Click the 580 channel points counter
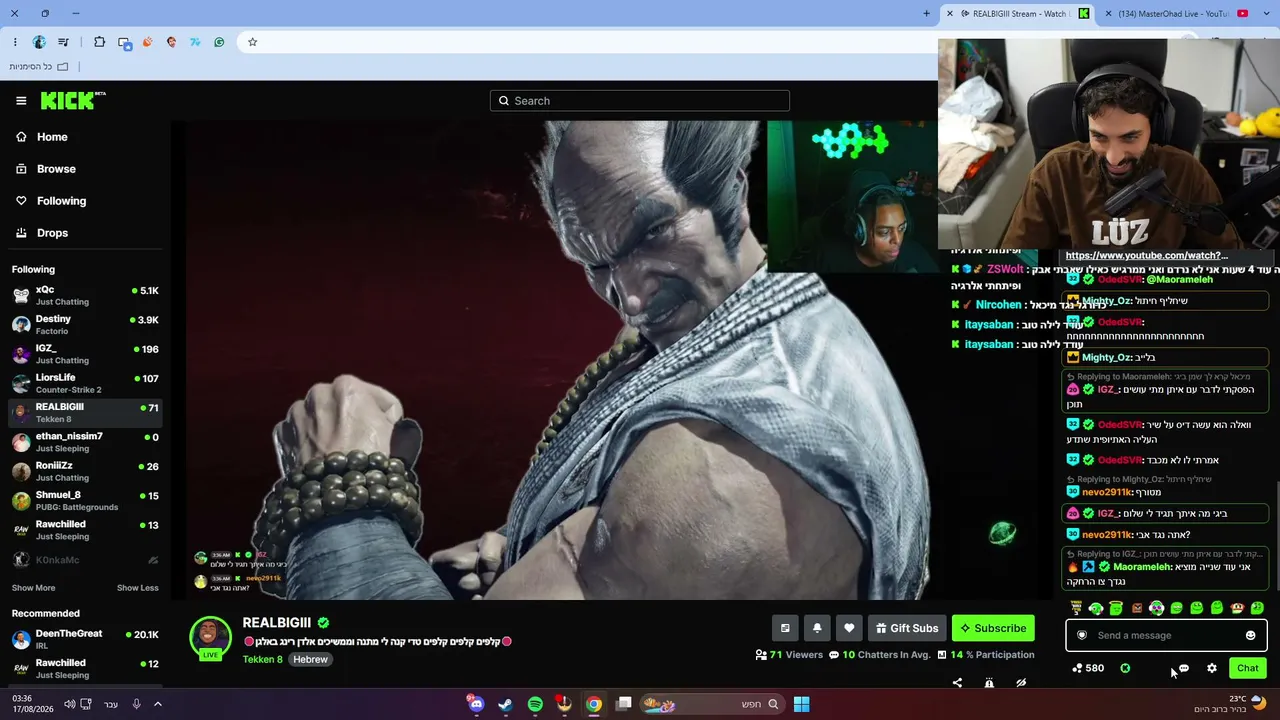 (x=1087, y=668)
